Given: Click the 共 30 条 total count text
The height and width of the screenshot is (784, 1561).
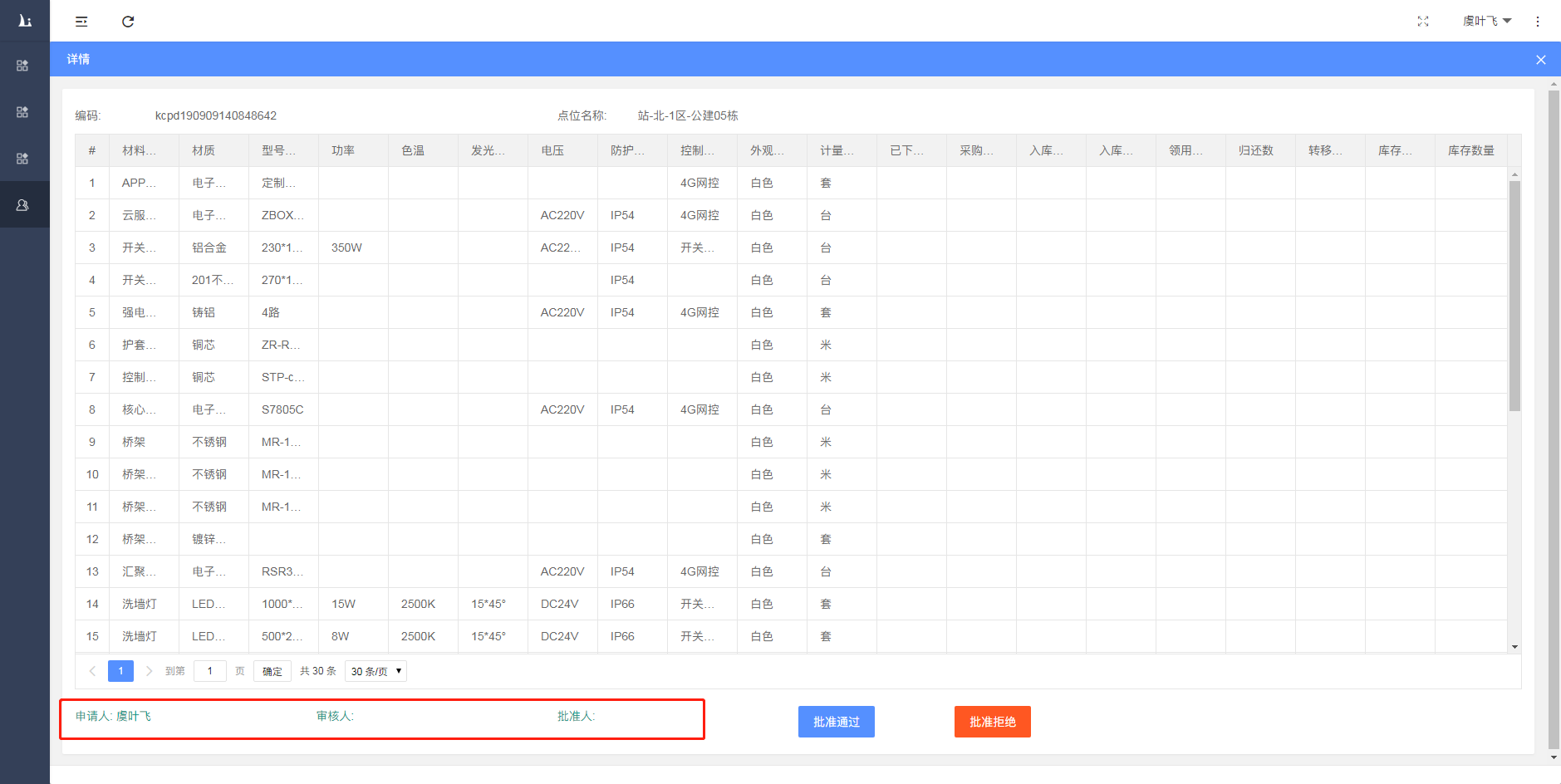Looking at the screenshot, I should (x=317, y=671).
